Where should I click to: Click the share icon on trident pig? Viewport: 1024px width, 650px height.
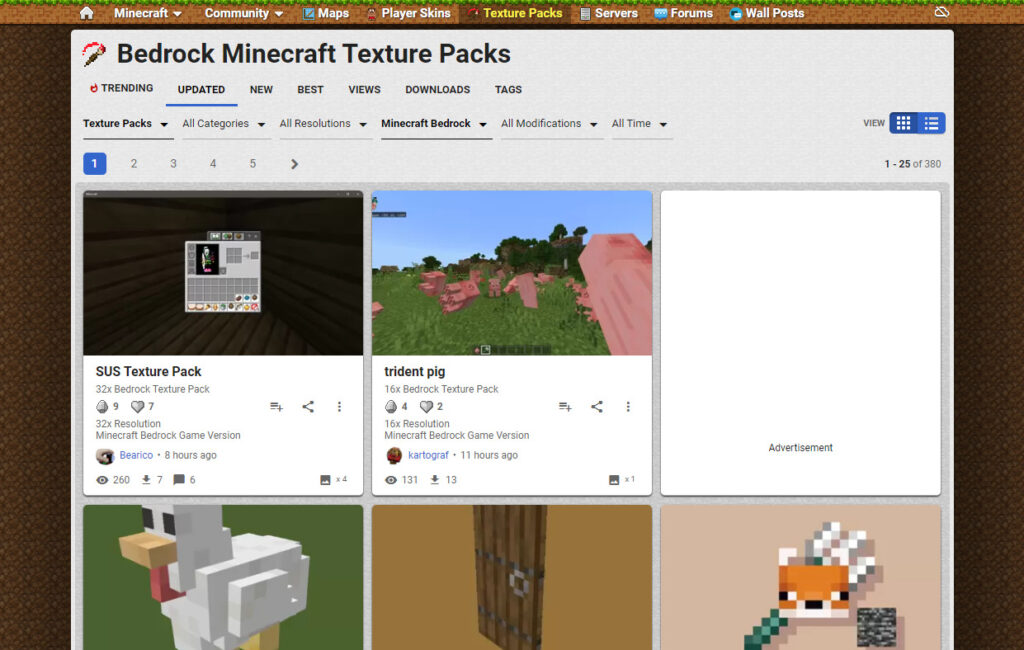coord(597,407)
